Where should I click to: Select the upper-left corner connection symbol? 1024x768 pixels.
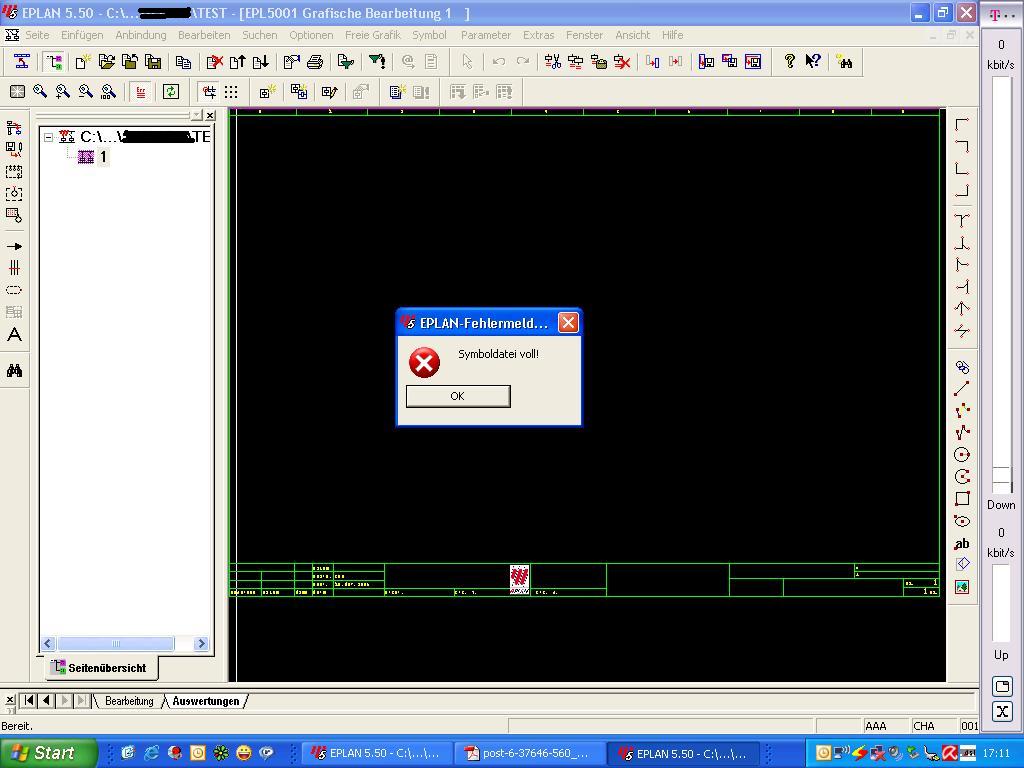(962, 125)
